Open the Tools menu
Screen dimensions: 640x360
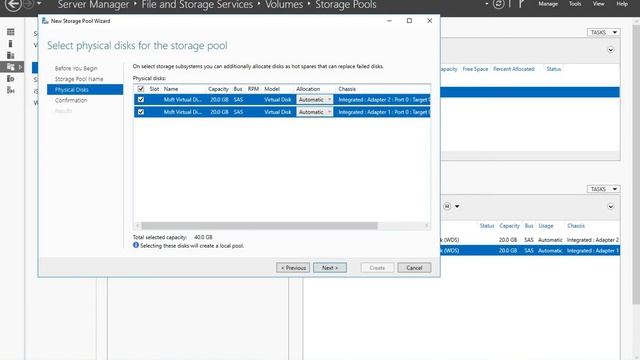pos(575,4)
